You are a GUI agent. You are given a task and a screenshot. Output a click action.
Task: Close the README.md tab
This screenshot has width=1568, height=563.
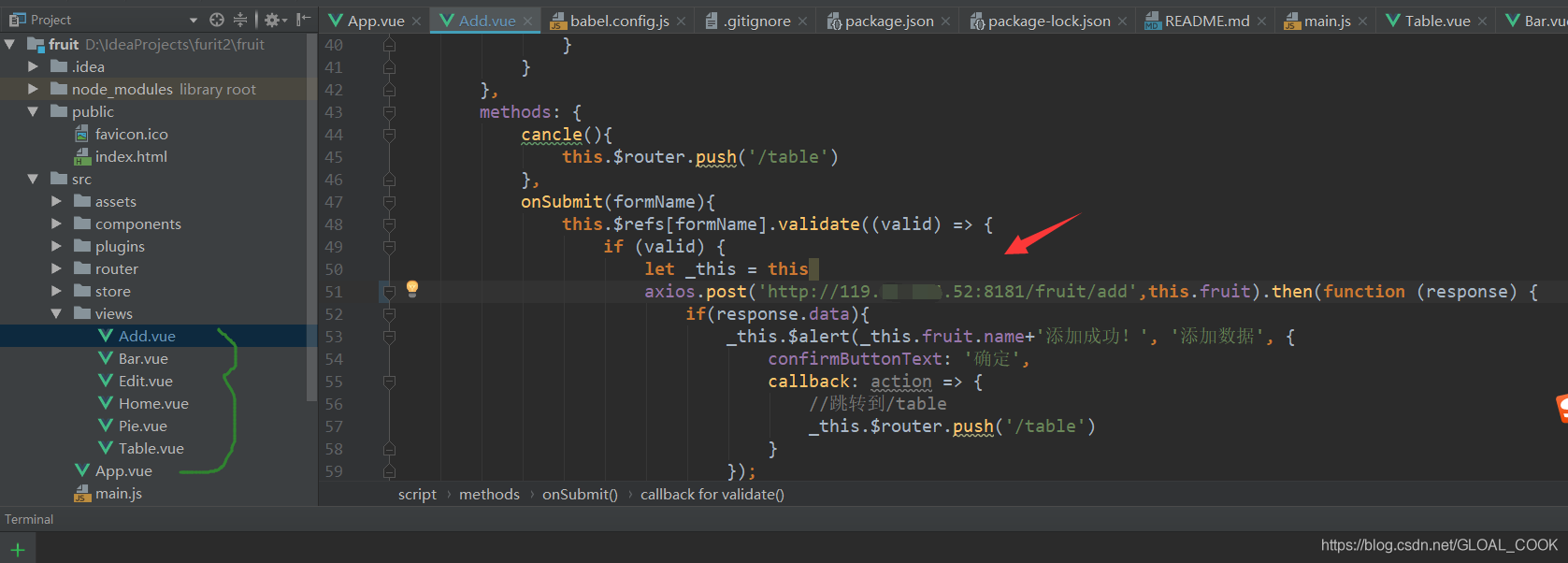pos(1262,22)
